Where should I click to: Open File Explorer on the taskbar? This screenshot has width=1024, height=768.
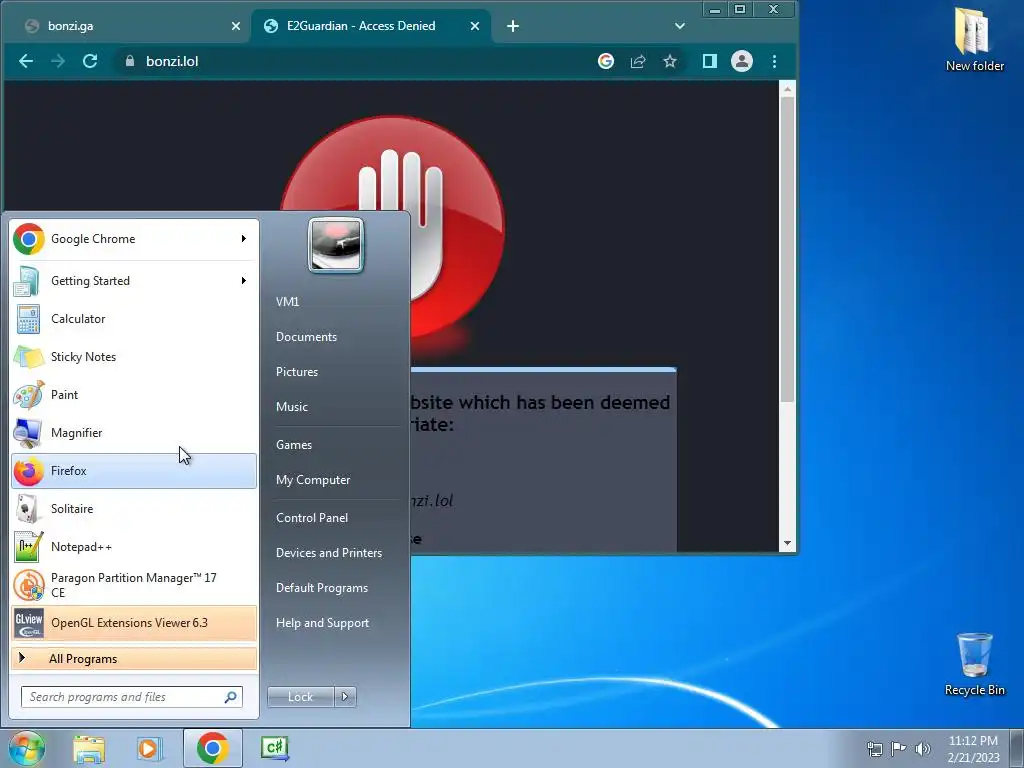point(89,749)
